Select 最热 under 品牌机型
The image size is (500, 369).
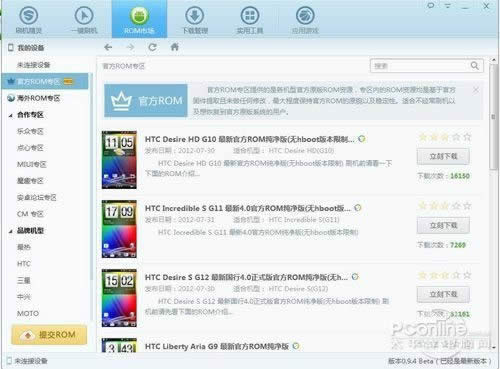[24, 247]
